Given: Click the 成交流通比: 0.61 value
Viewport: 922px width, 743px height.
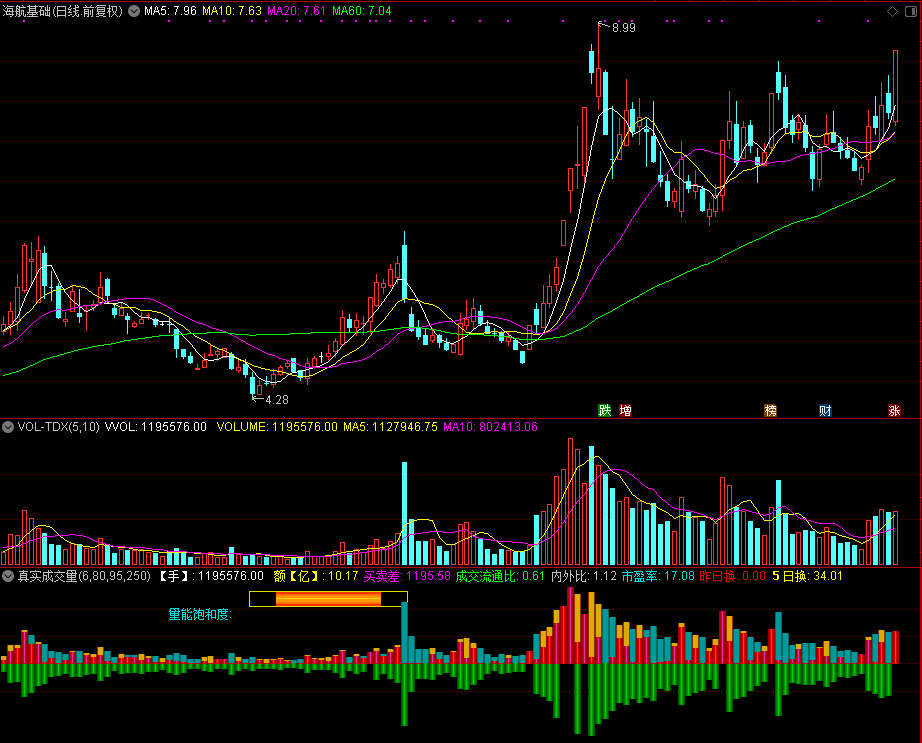Looking at the screenshot, I should pos(500,576).
